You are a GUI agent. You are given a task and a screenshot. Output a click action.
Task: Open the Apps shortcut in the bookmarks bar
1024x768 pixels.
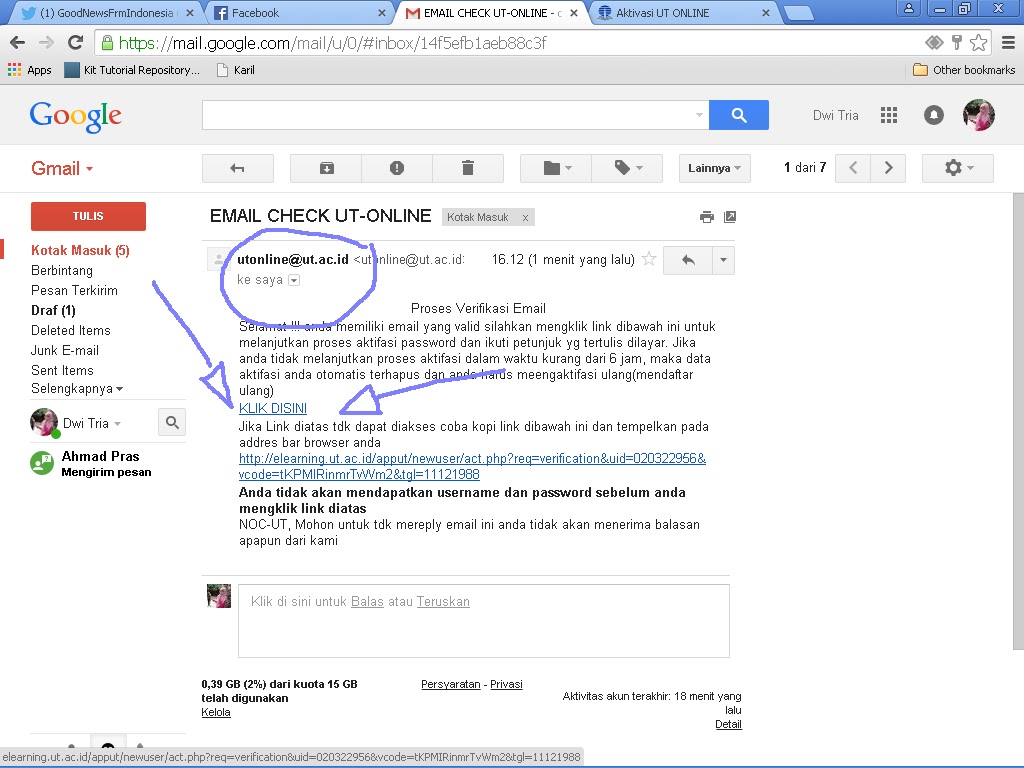click(29, 70)
